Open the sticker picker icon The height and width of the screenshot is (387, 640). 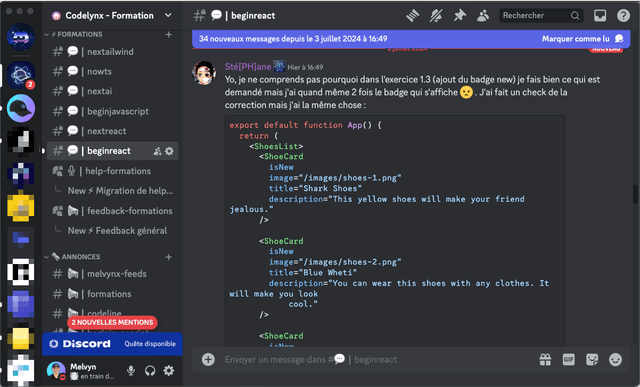point(592,360)
